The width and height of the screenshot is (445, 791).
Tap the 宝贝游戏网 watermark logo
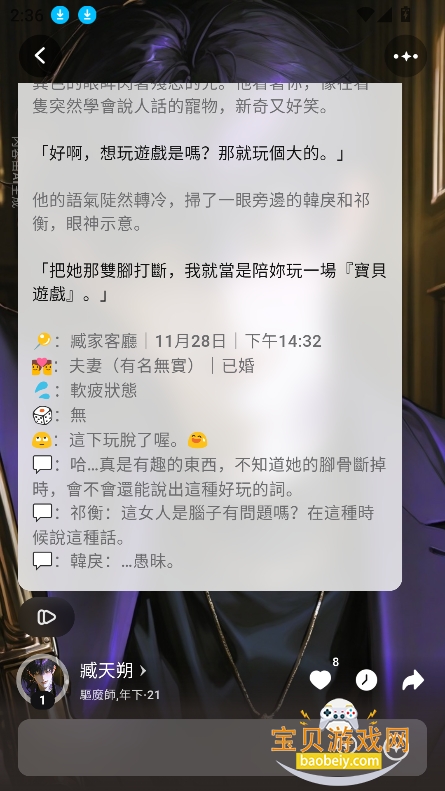click(x=340, y=741)
